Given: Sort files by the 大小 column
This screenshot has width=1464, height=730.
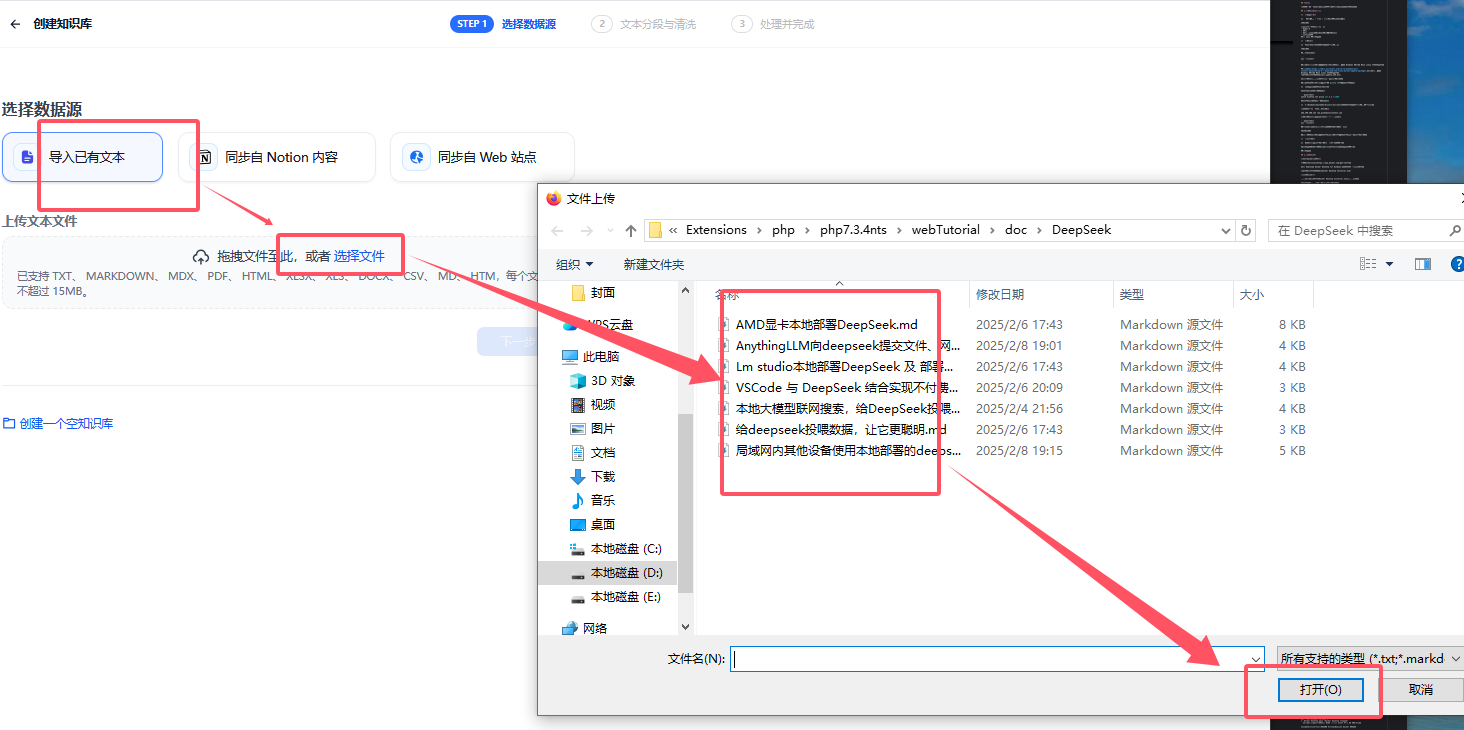Looking at the screenshot, I should (1273, 294).
